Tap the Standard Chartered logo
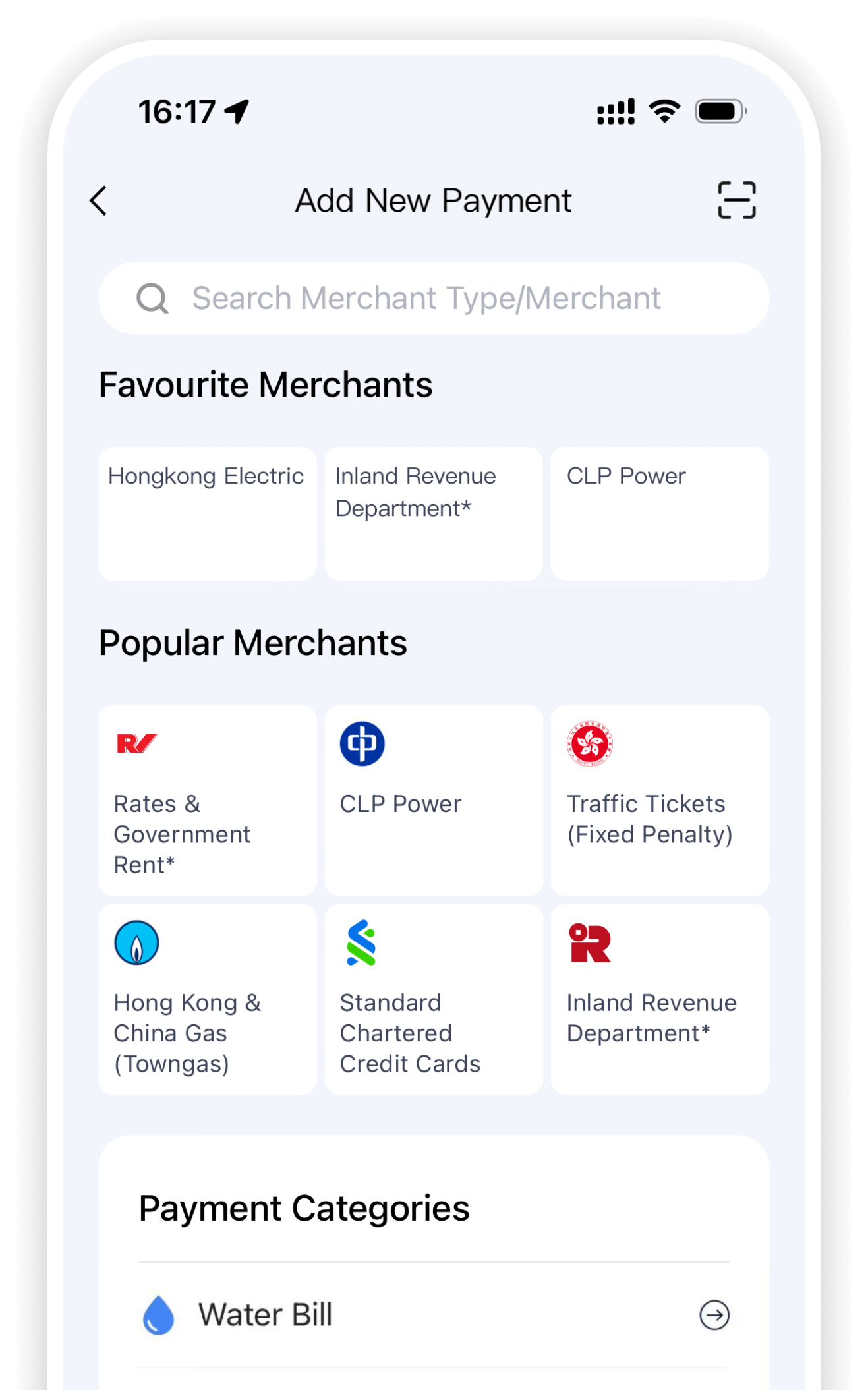 pos(361,942)
